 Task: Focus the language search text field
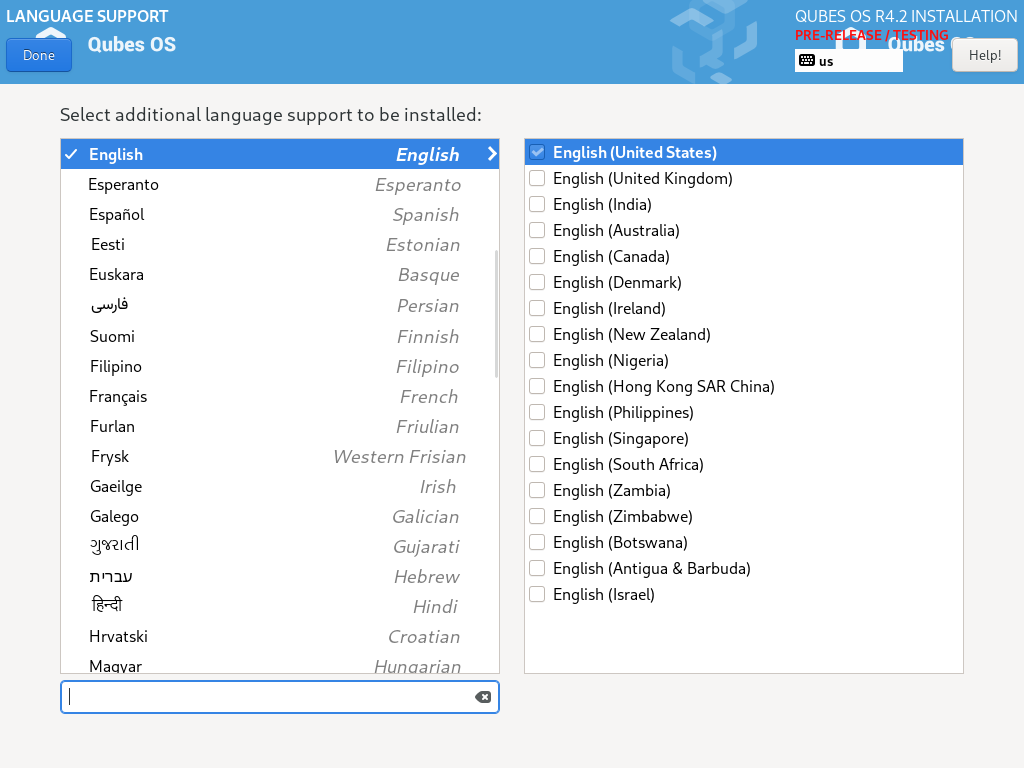coord(268,697)
